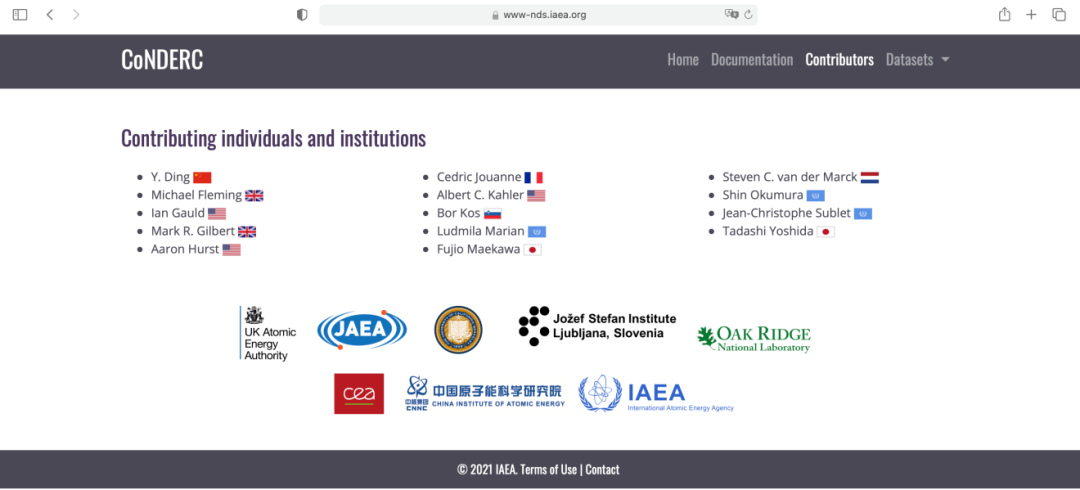This screenshot has width=1080, height=490.
Task: Click the French flag beside Cedric Jouanne
Action: 534,177
